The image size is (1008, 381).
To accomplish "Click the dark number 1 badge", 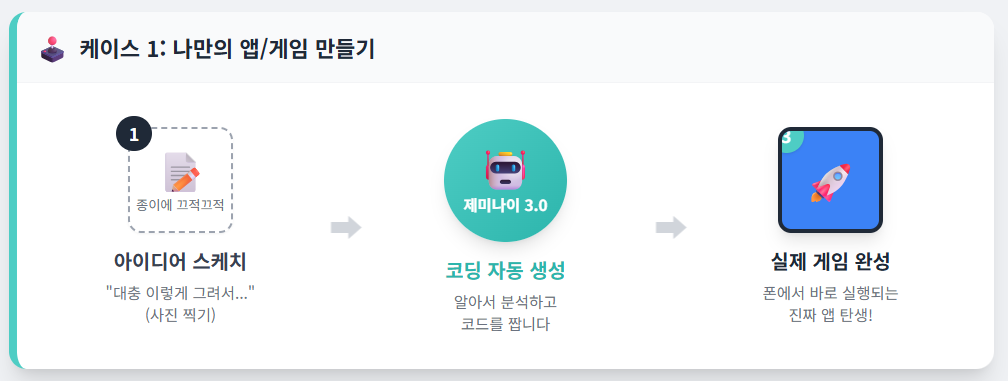I will tap(134, 134).
